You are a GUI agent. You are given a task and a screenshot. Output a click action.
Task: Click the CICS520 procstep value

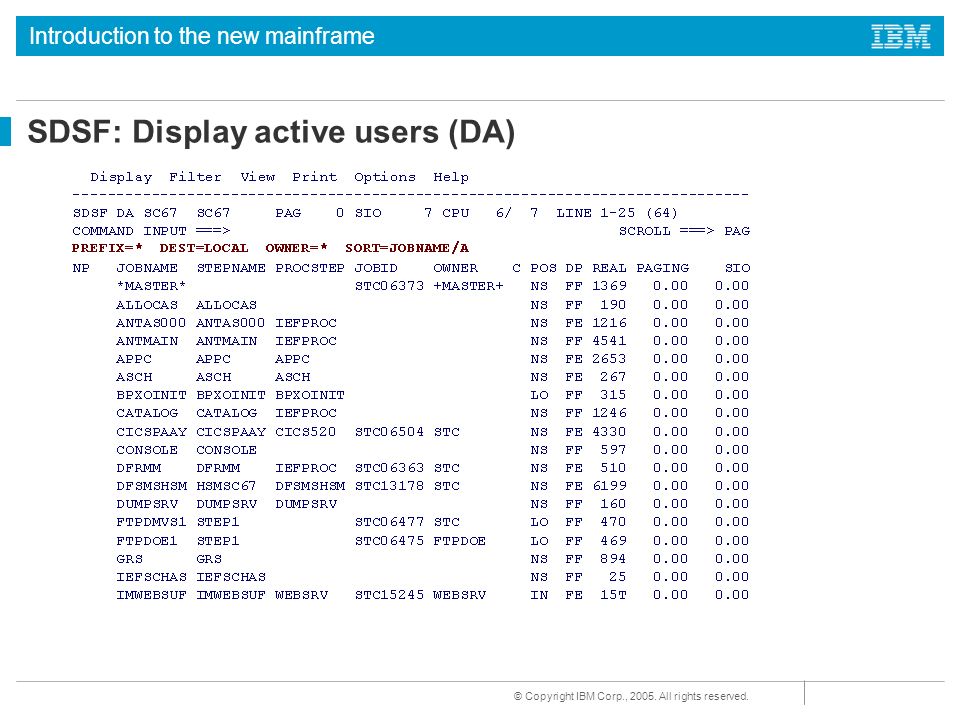pyautogui.click(x=306, y=432)
